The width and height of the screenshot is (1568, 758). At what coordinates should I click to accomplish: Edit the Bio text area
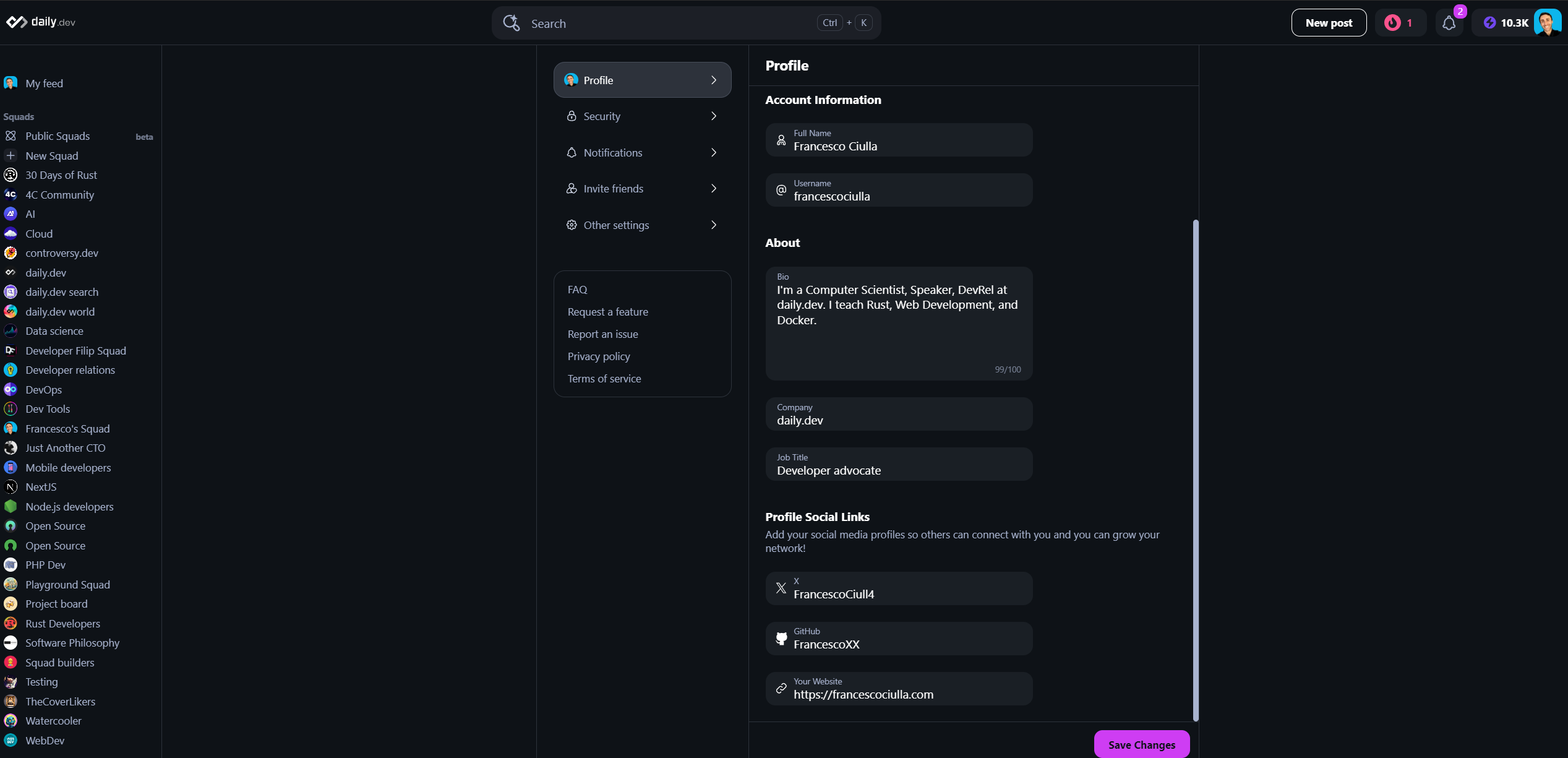(899, 324)
